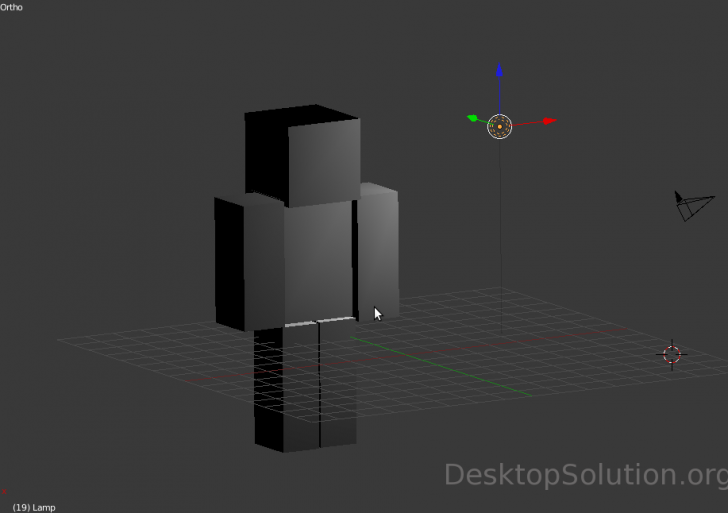The image size is (728, 513).
Task: Click the "(19) Lamp" object label
Action: click(34, 507)
